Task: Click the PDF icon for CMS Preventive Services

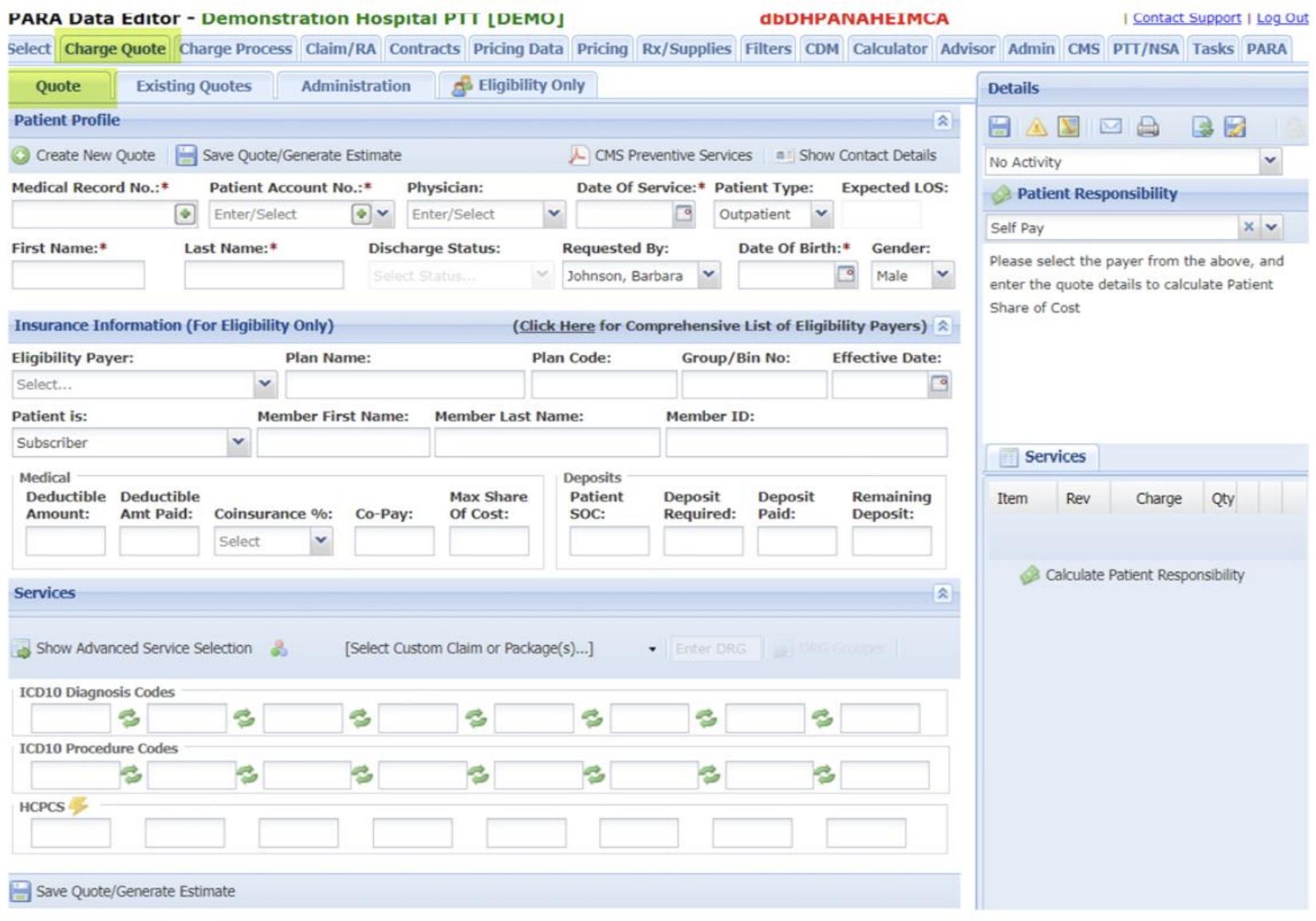Action: pos(578,155)
